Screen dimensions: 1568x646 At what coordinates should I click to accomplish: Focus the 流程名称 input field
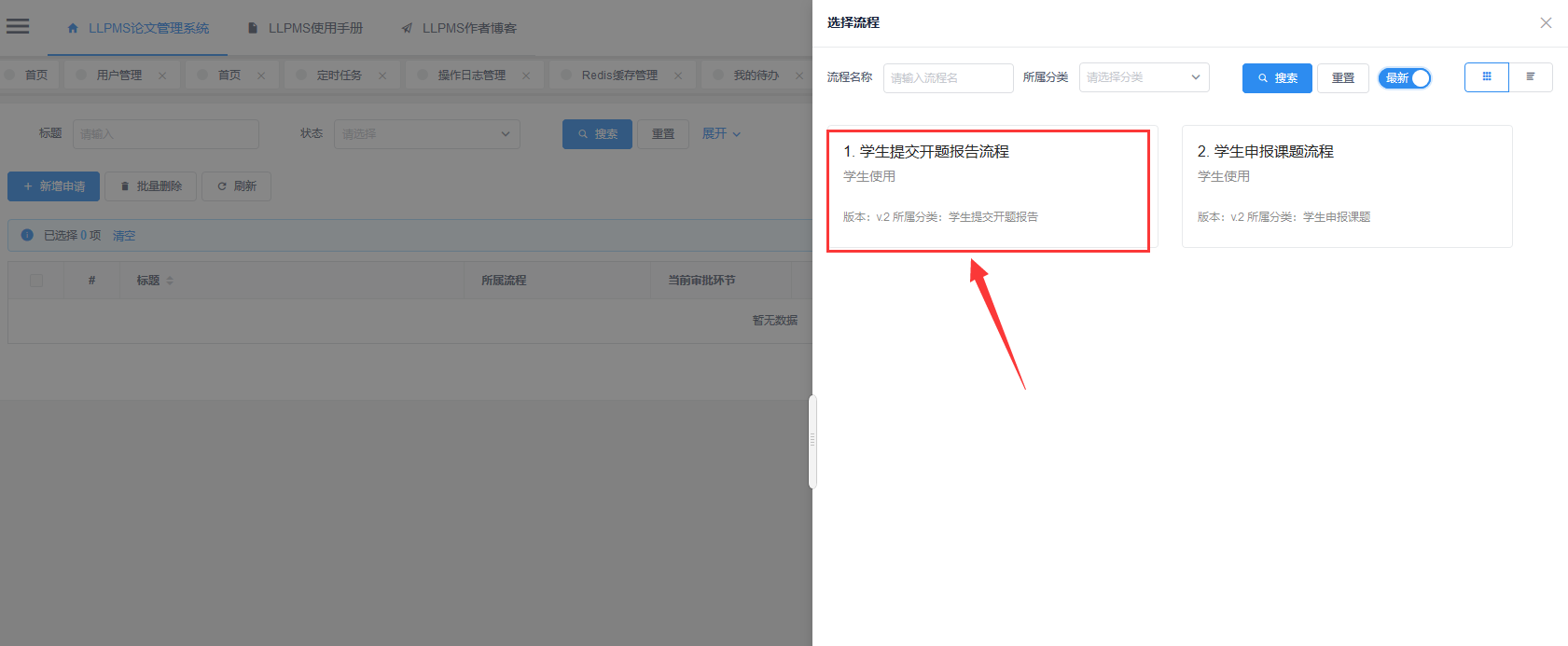tap(949, 78)
